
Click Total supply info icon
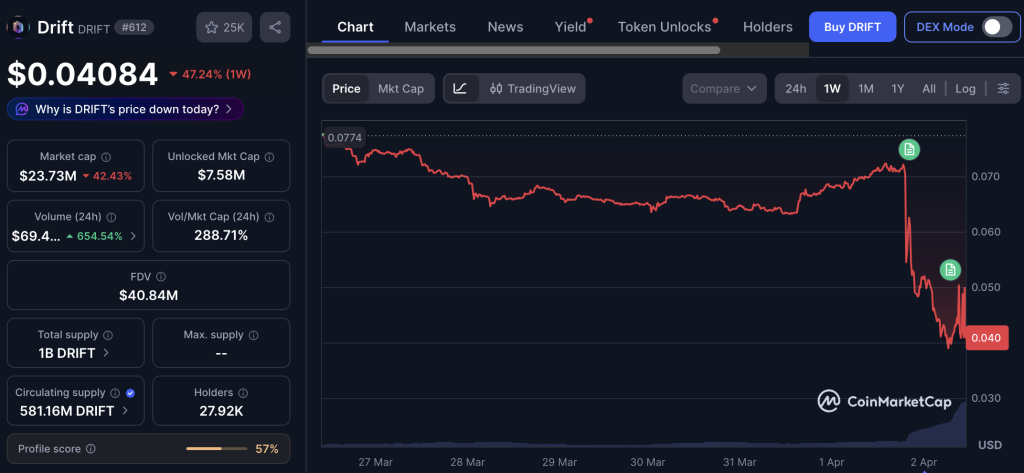pos(108,335)
